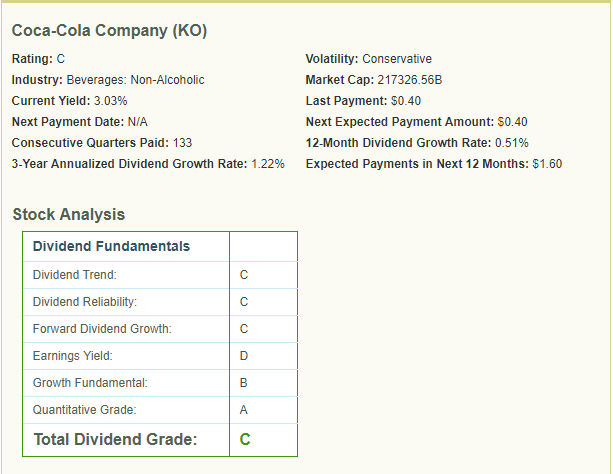The image size is (613, 474).
Task: Click the Volatility: Conservative text
Action: 369,59
